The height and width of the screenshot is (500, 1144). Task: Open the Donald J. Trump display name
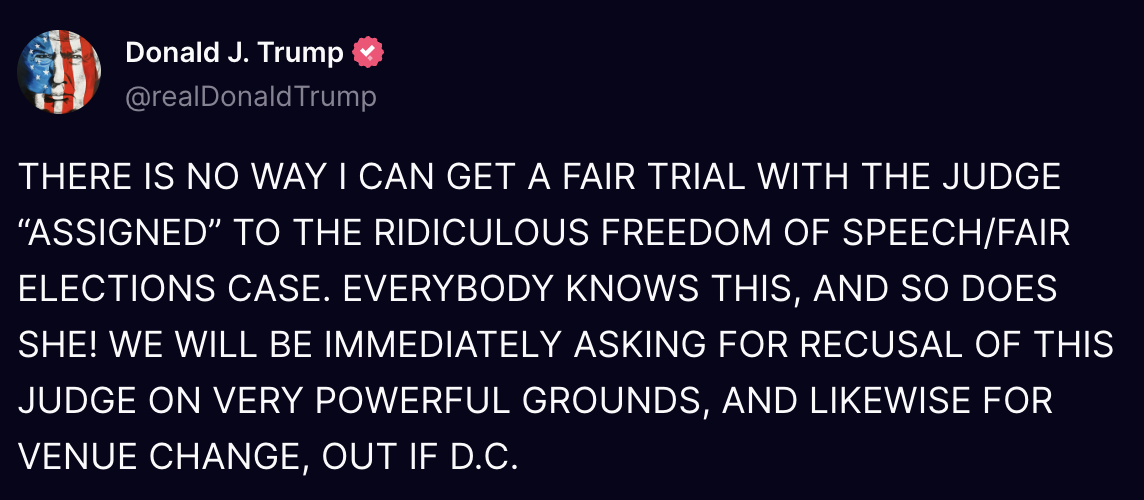point(234,53)
